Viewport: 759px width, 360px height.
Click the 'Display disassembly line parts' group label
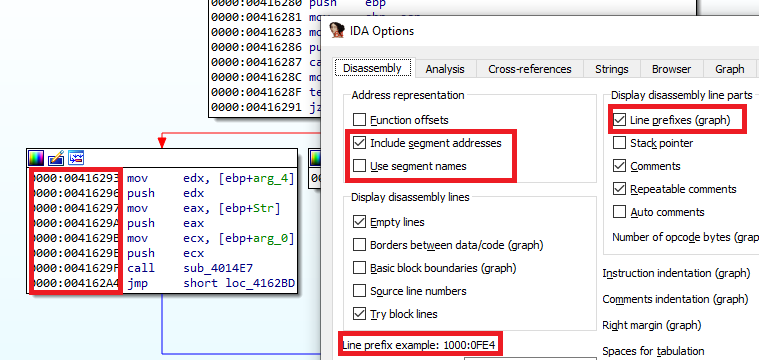(682, 95)
